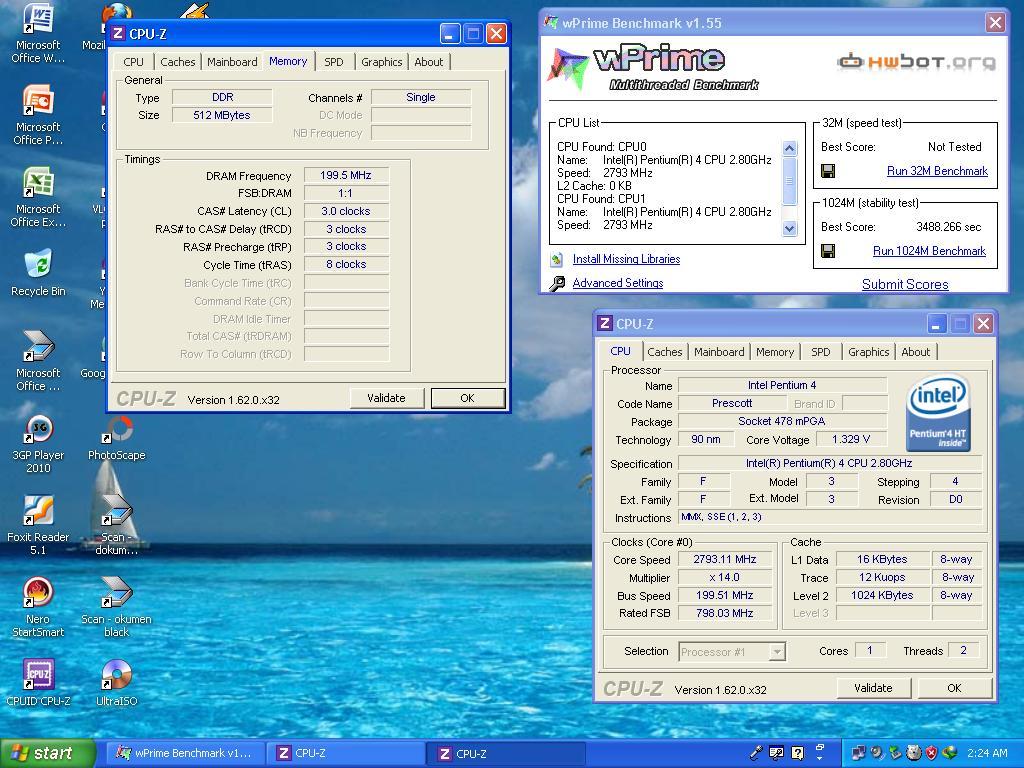Open Caches tab in Memory CPU-Z window
The height and width of the screenshot is (768, 1024).
click(178, 62)
